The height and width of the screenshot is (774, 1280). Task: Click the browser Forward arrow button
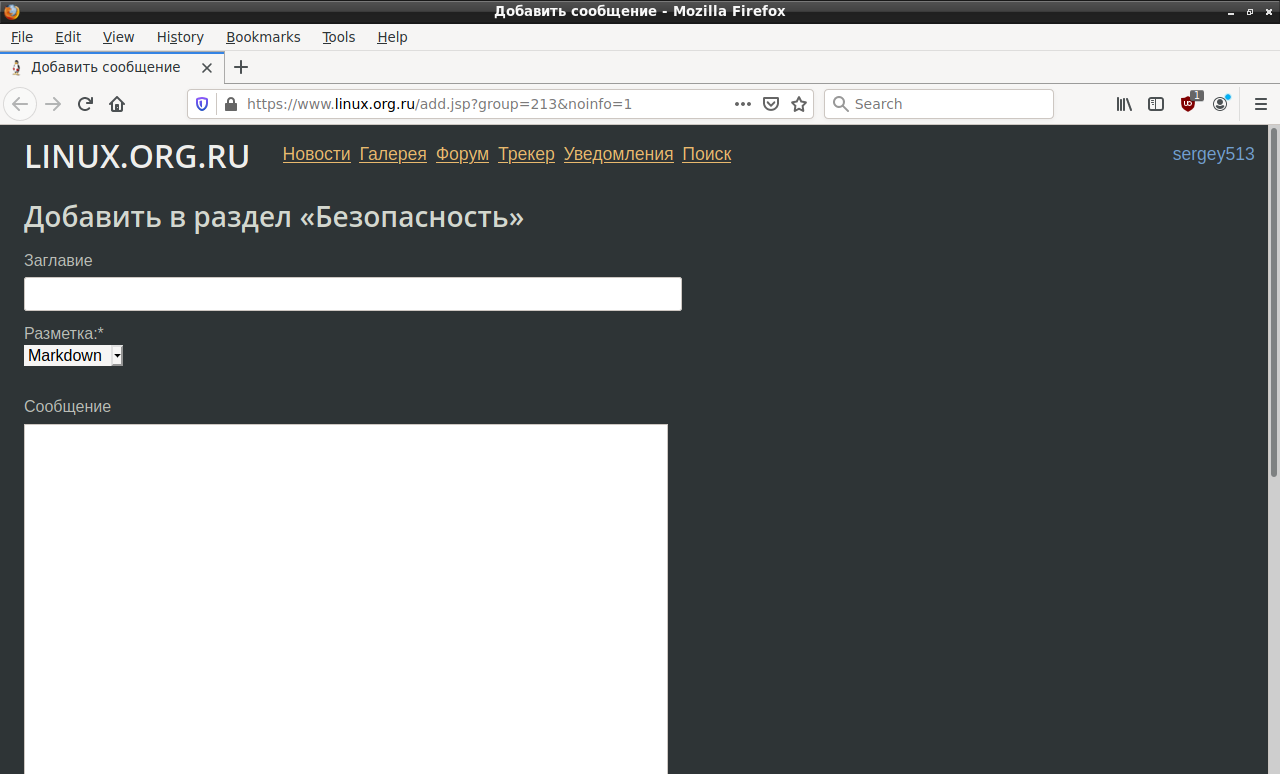click(54, 104)
